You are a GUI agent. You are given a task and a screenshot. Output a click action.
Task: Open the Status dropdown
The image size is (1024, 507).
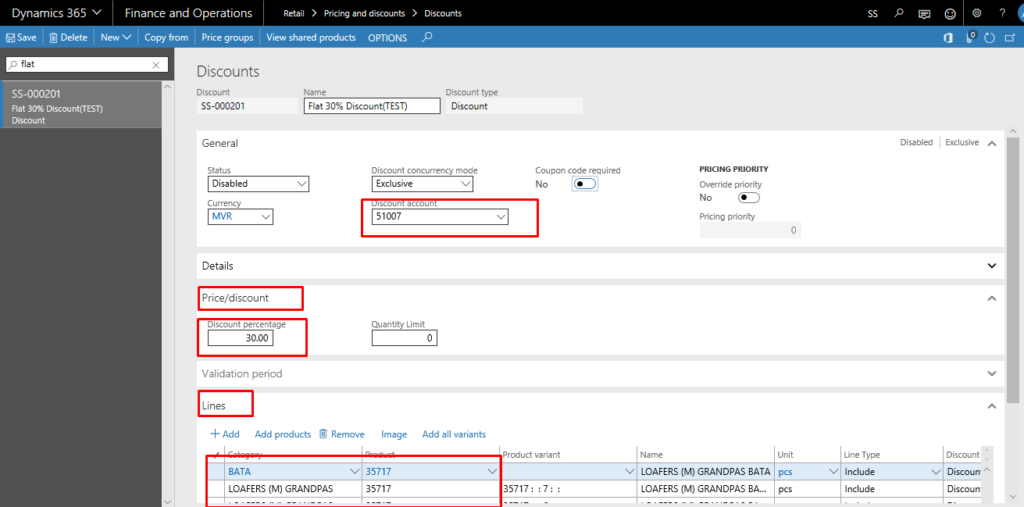[258, 184]
